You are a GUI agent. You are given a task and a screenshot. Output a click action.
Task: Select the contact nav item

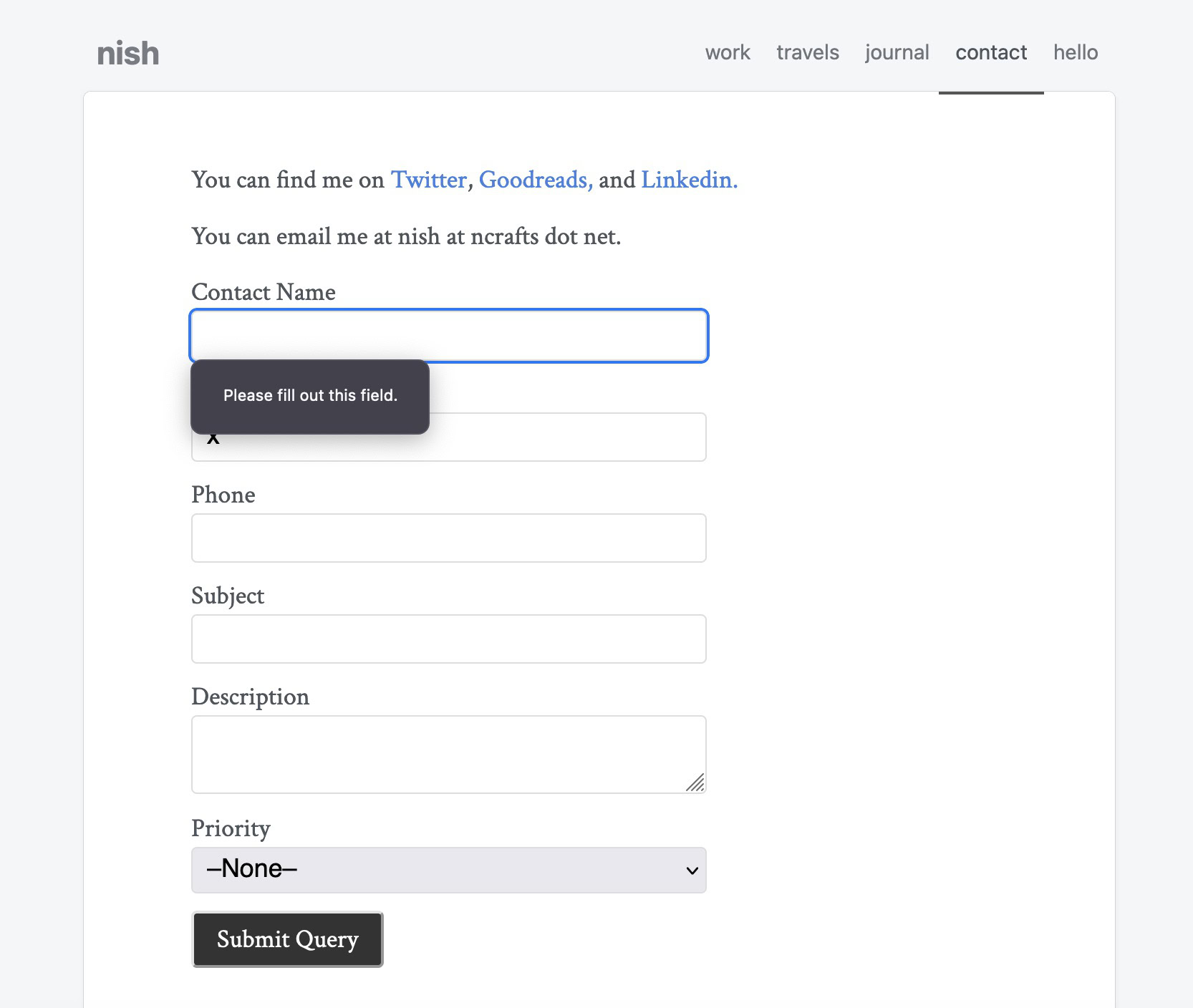(x=991, y=52)
